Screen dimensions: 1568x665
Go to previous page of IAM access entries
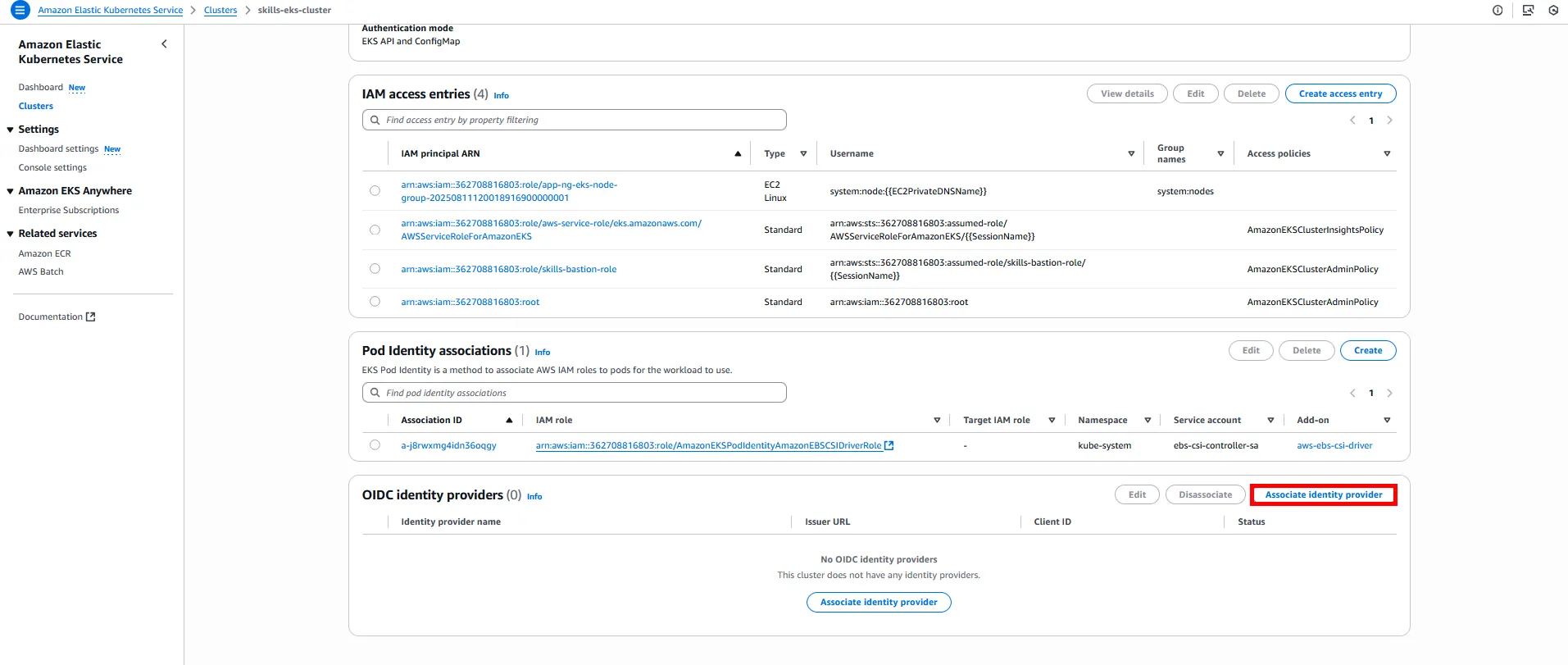pos(1352,121)
